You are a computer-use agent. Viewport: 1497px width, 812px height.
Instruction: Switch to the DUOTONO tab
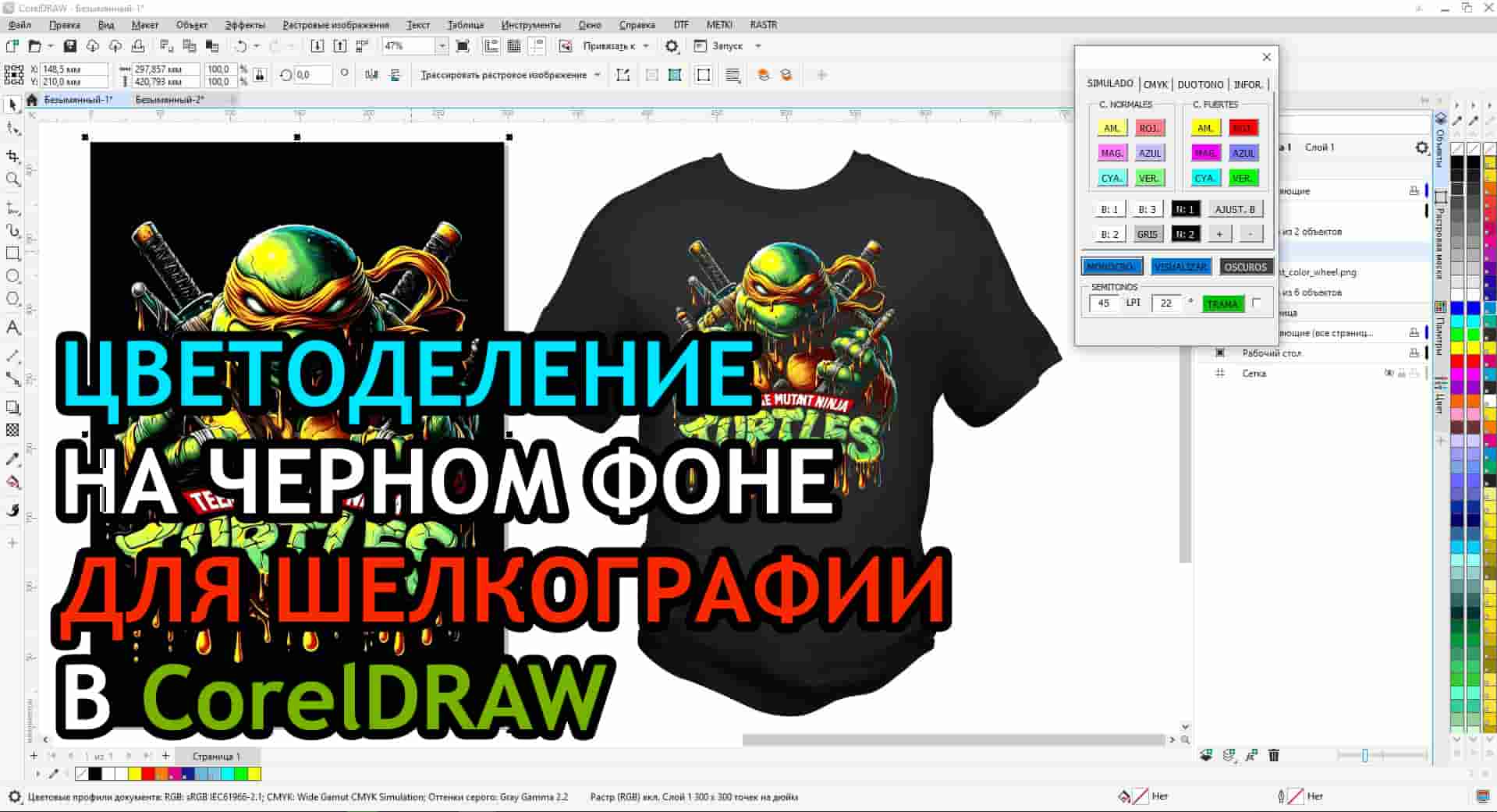click(x=1200, y=84)
